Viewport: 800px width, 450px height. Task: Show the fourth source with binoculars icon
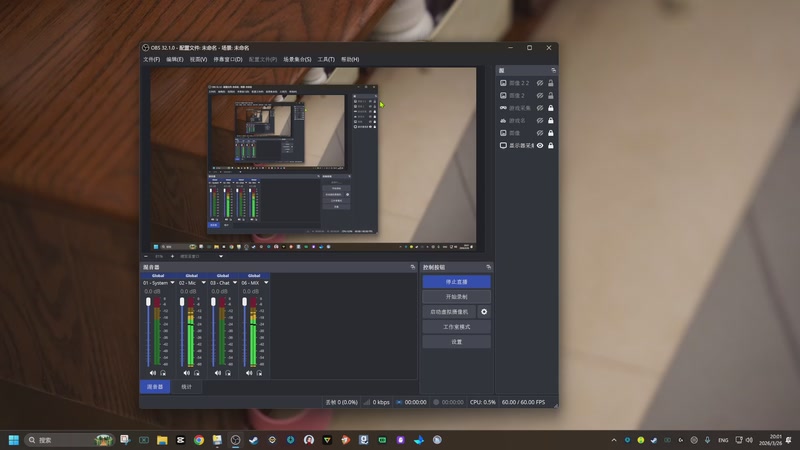(x=540, y=120)
